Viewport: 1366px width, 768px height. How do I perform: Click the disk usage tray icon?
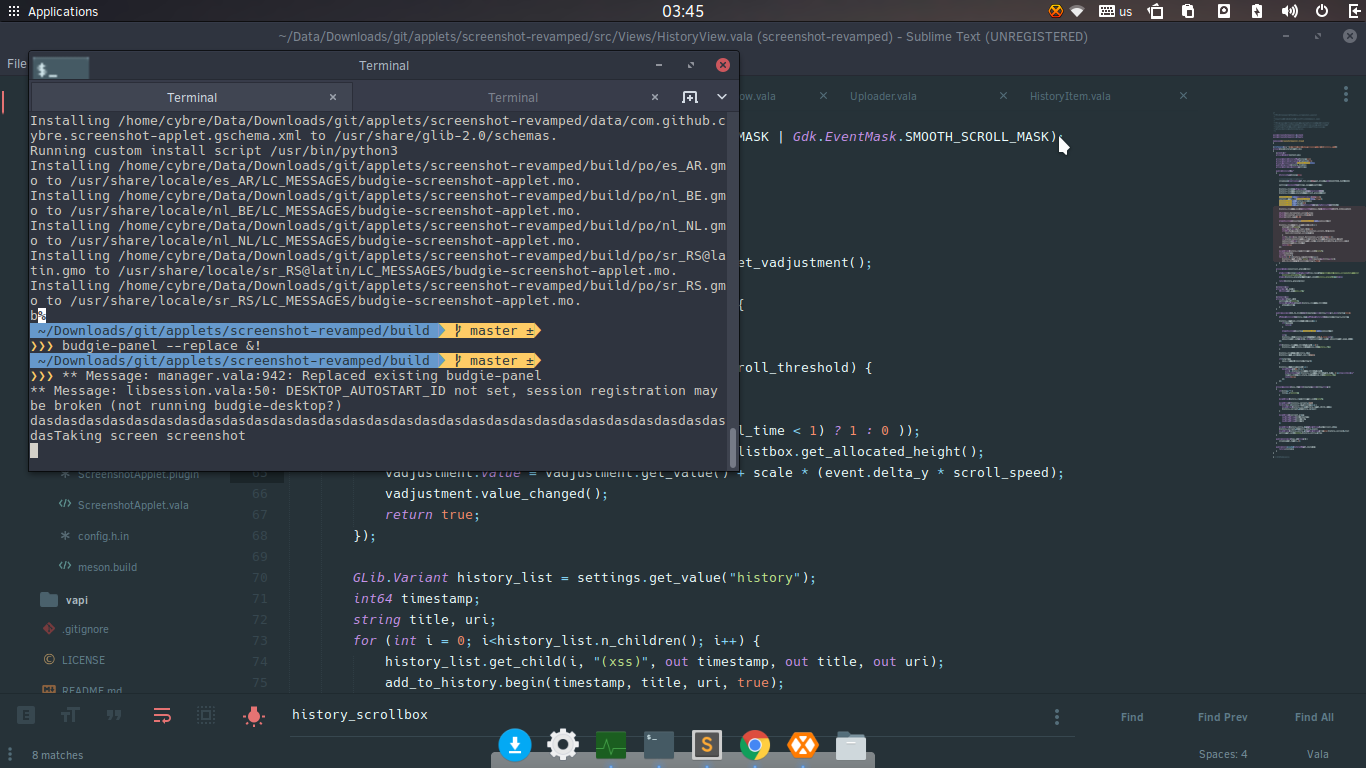click(x=1224, y=11)
